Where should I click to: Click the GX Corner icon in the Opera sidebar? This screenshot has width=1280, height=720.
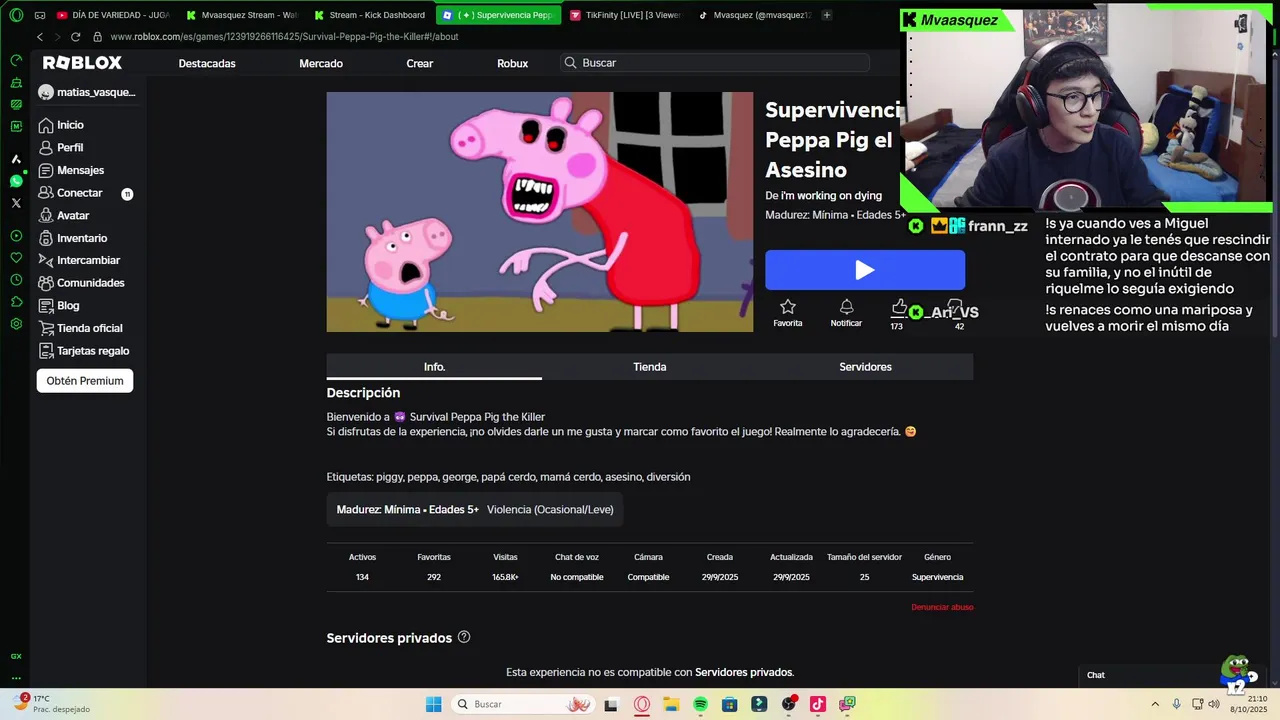[x=16, y=656]
